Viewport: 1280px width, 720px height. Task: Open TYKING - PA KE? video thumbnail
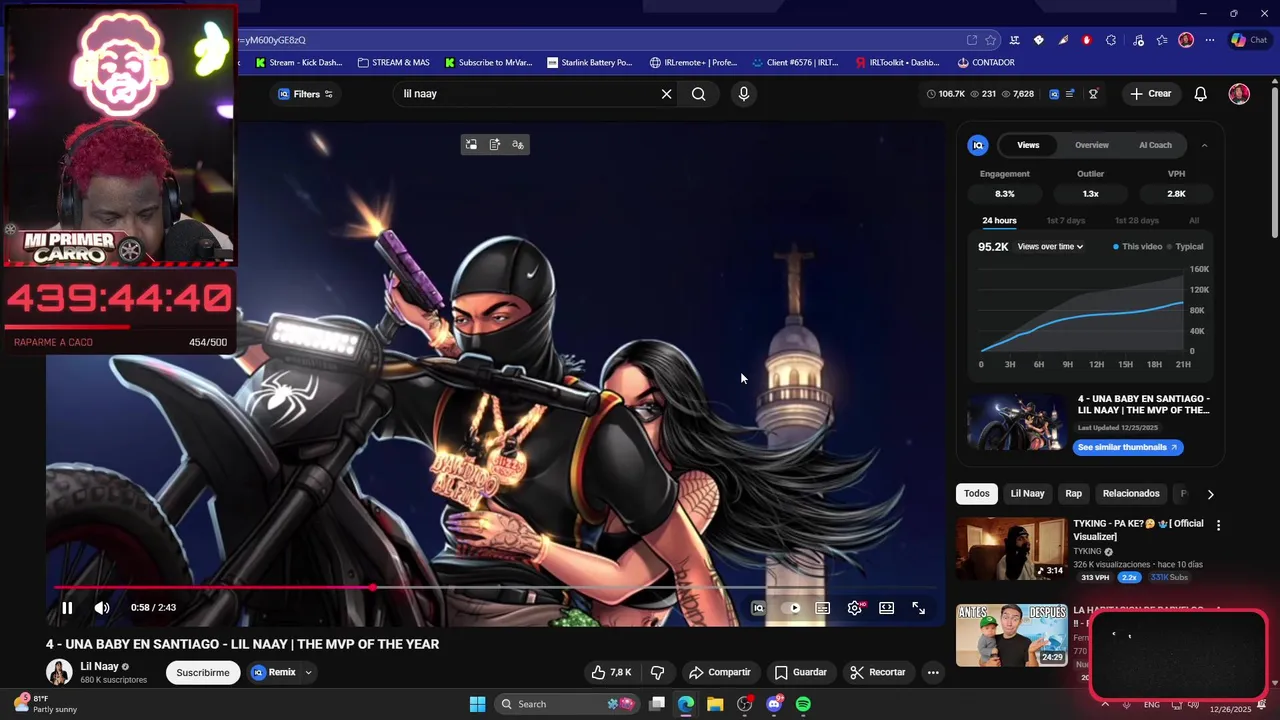(x=1011, y=548)
